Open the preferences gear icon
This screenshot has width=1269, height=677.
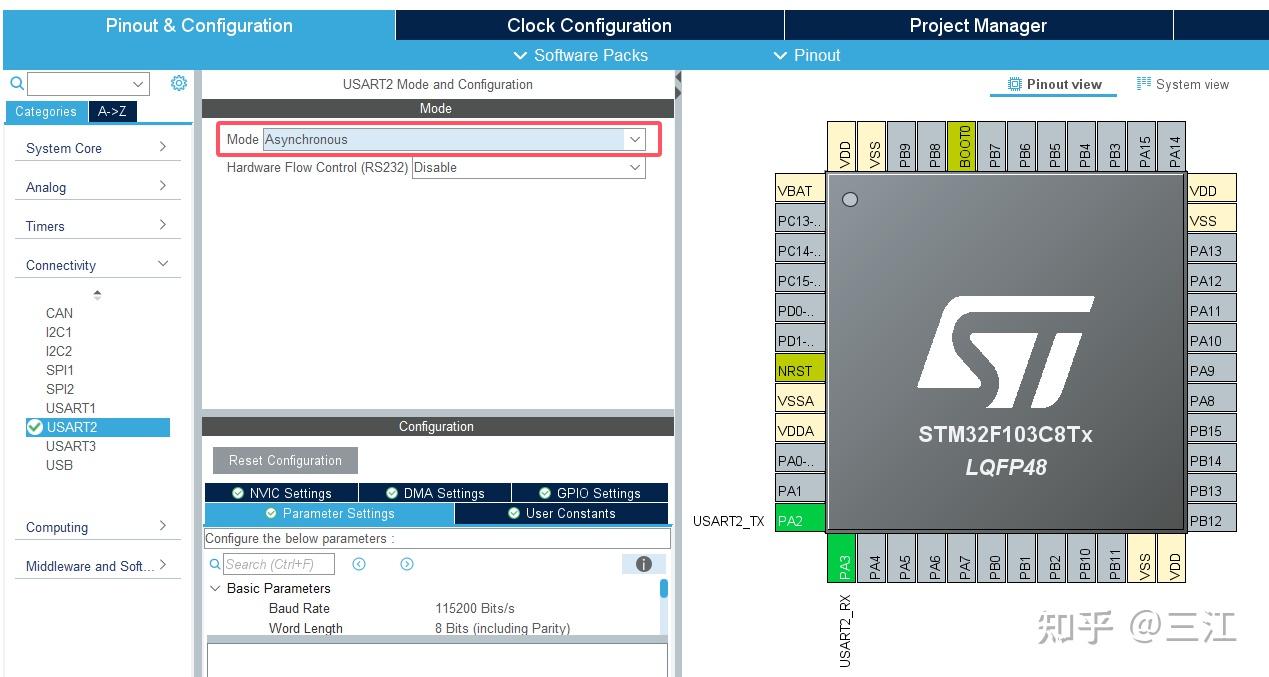(x=178, y=83)
